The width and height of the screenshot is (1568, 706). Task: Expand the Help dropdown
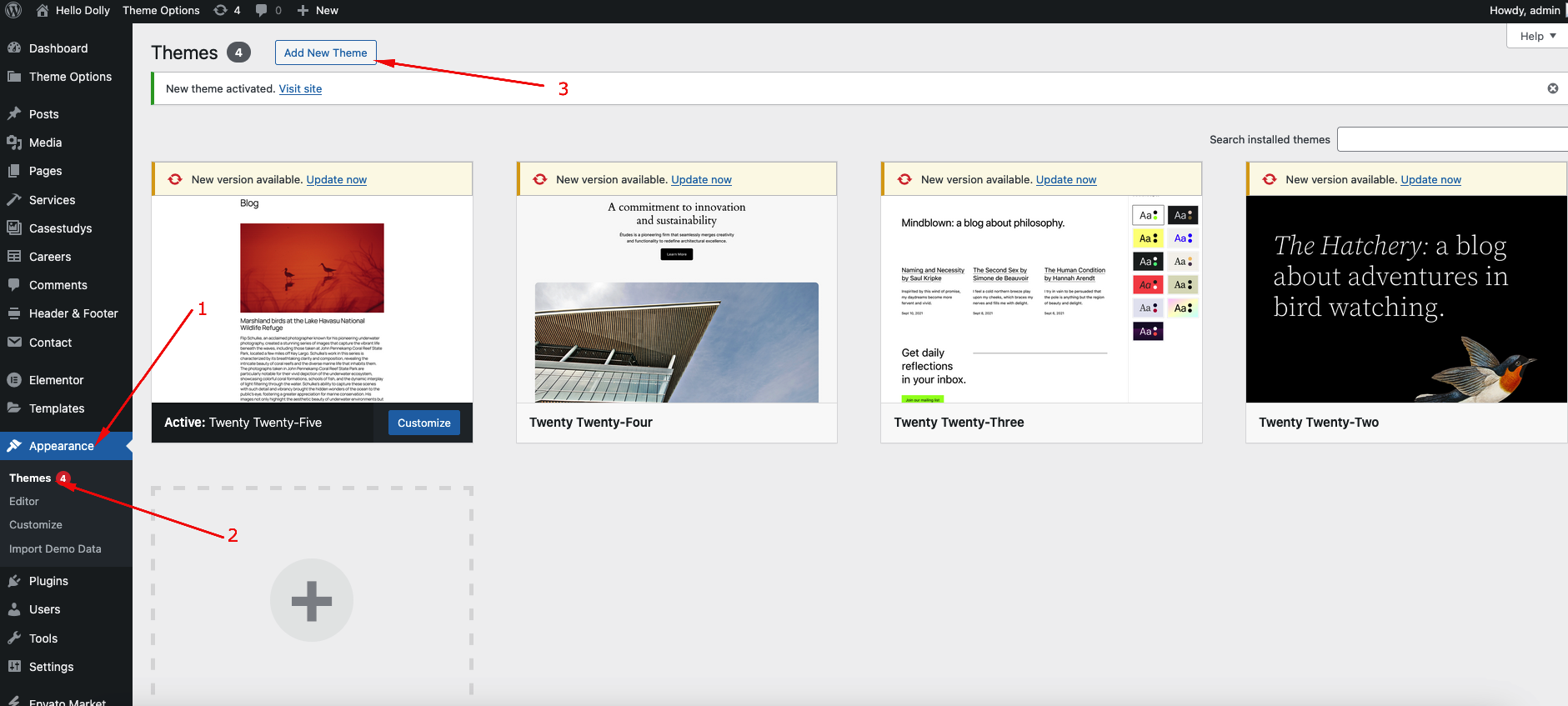[x=1537, y=36]
